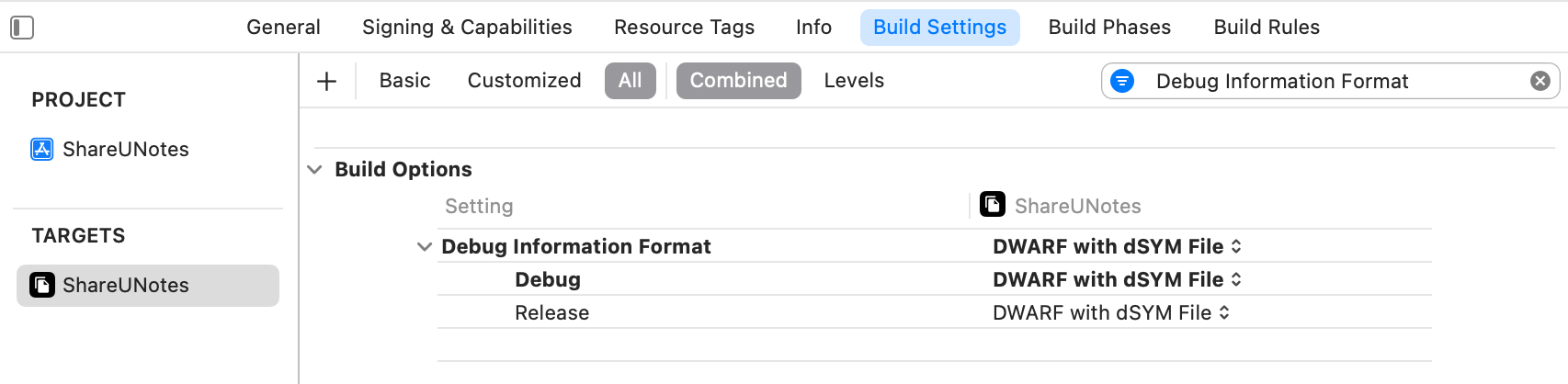Click the Debug Information Format search field

1324,81
